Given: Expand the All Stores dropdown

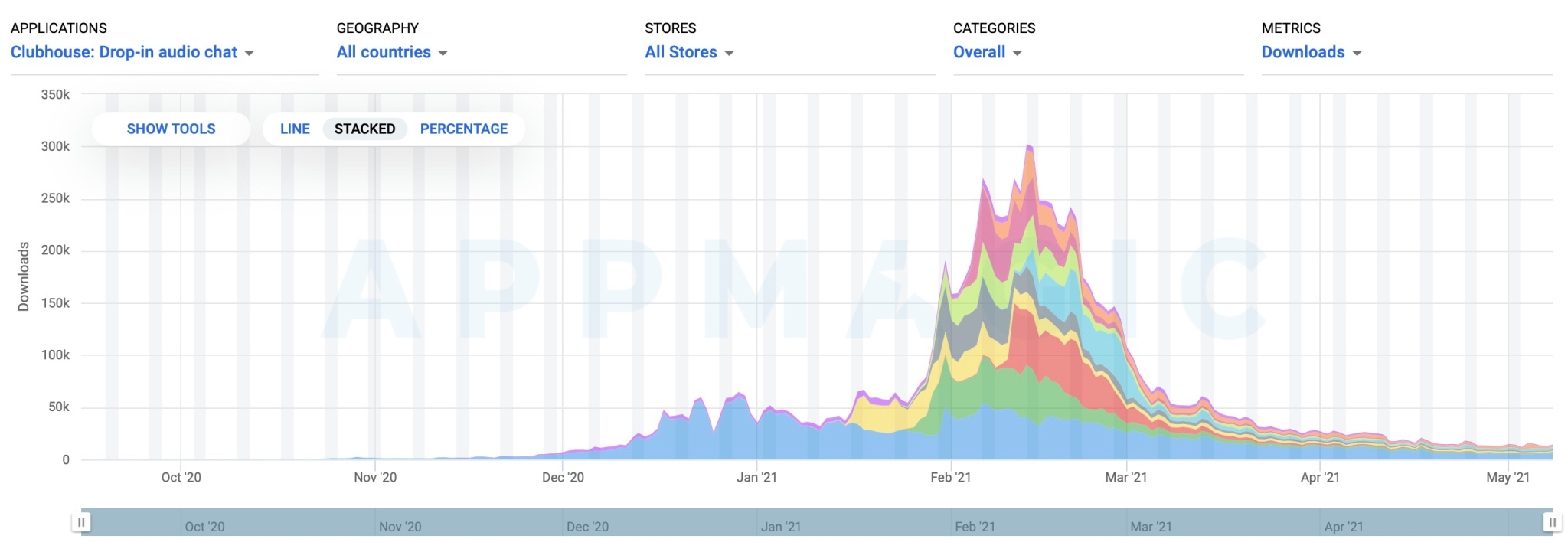Looking at the screenshot, I should [681, 52].
